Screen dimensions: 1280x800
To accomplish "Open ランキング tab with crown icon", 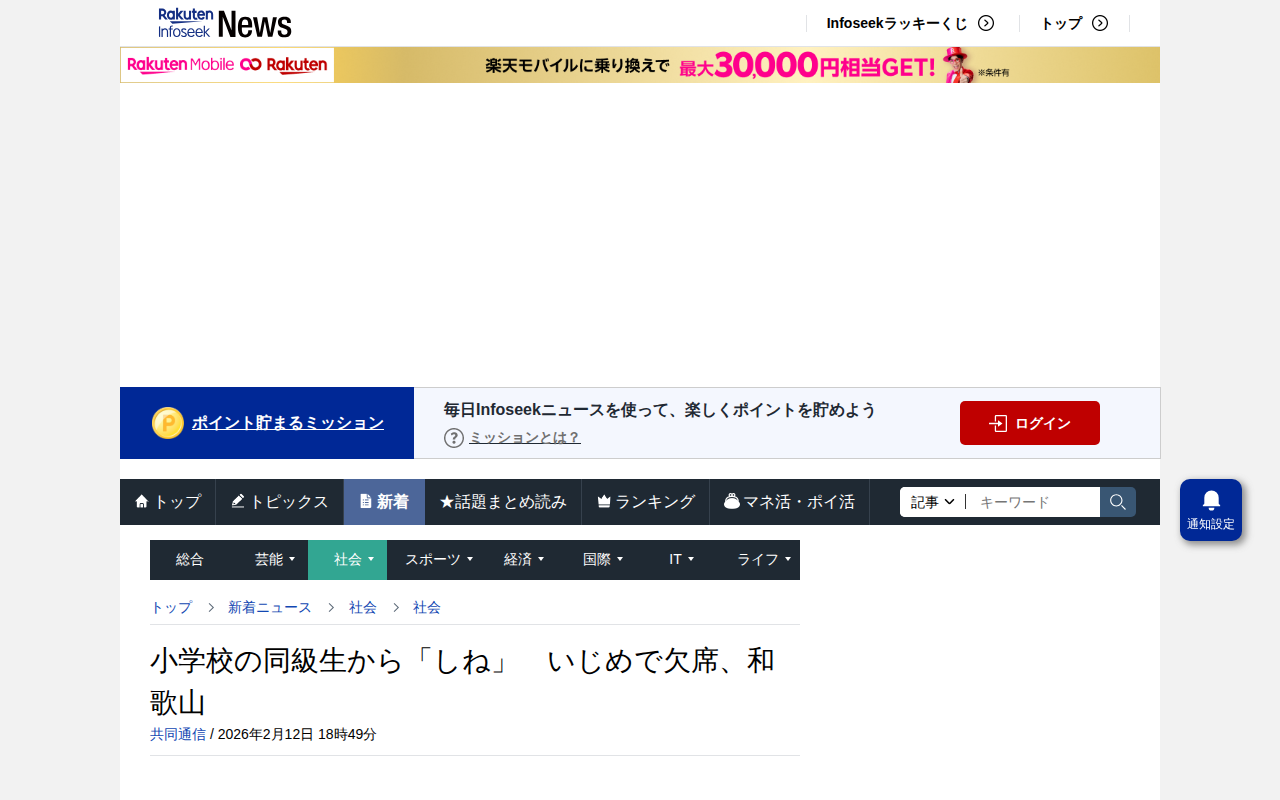I will [646, 502].
